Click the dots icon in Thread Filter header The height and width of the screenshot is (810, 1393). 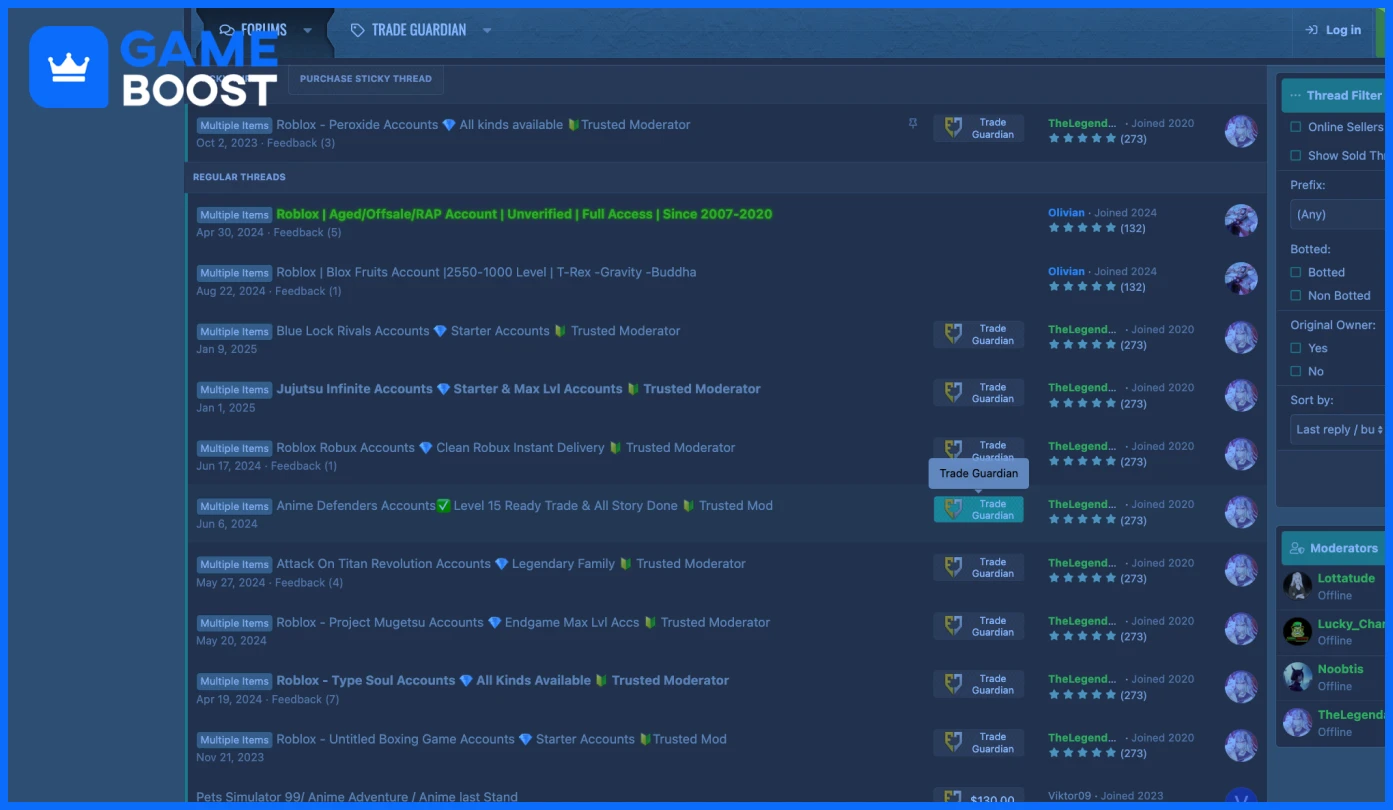[x=1296, y=96]
